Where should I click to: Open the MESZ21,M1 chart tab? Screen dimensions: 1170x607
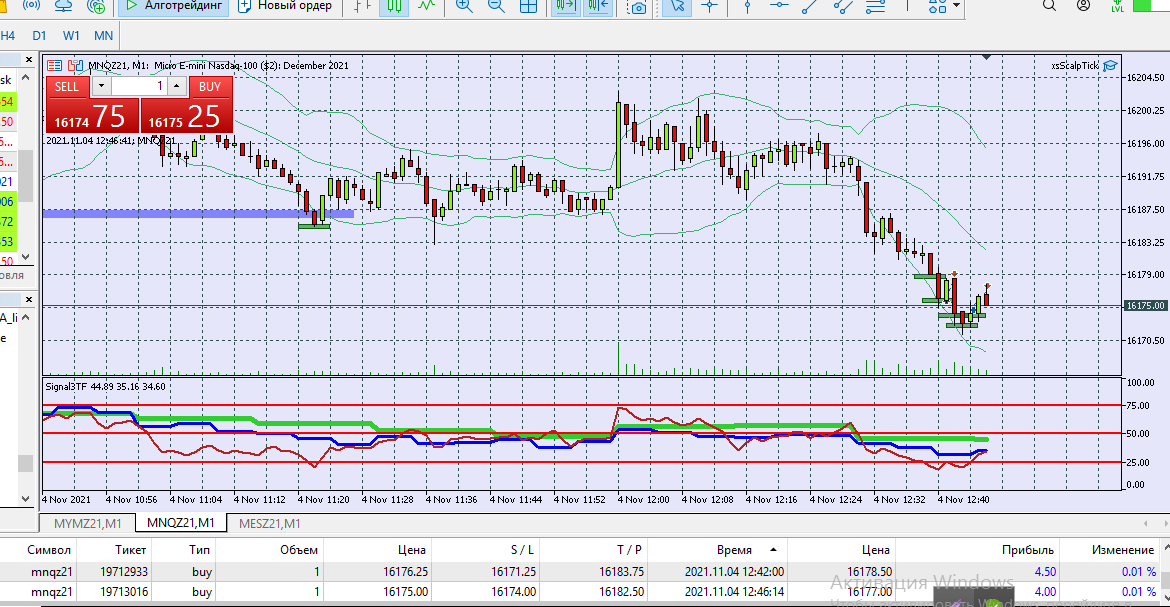click(268, 523)
